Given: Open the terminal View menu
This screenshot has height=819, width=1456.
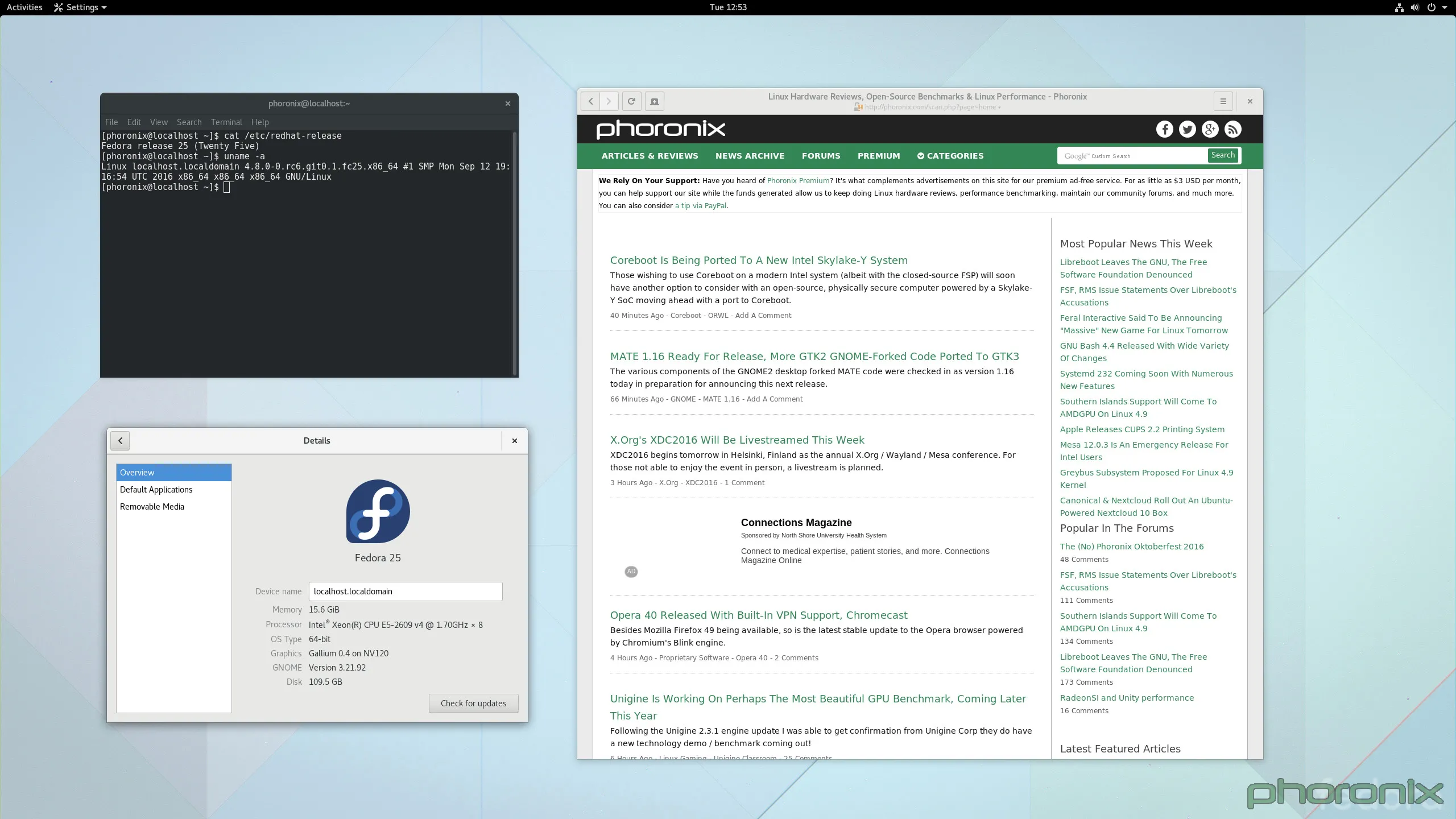Looking at the screenshot, I should (159, 122).
